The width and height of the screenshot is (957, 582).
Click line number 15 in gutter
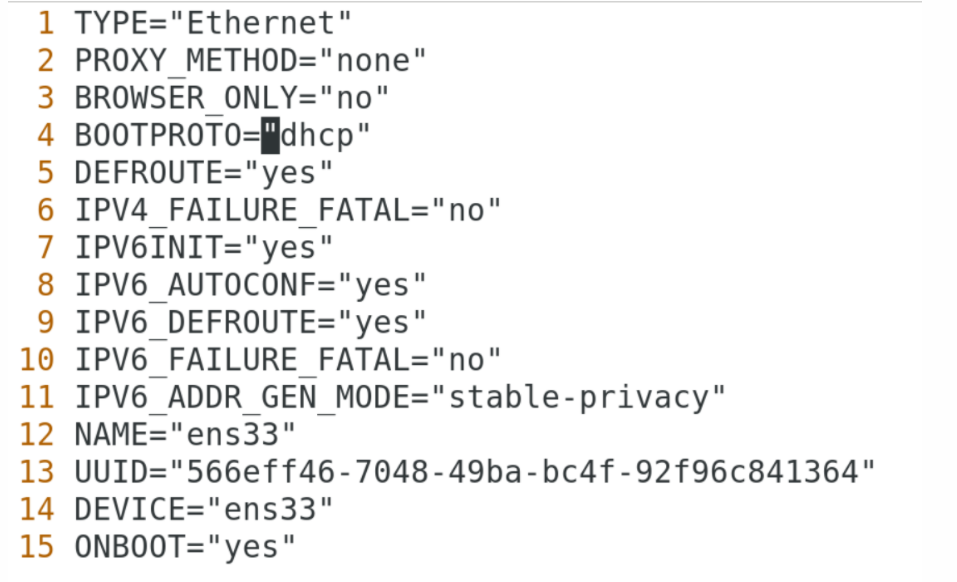point(37,547)
